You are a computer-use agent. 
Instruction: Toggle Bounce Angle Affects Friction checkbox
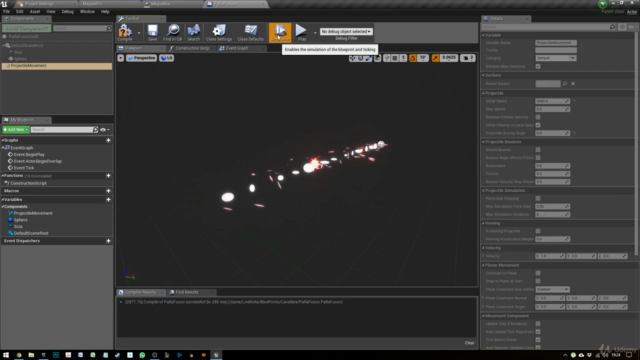click(538, 158)
